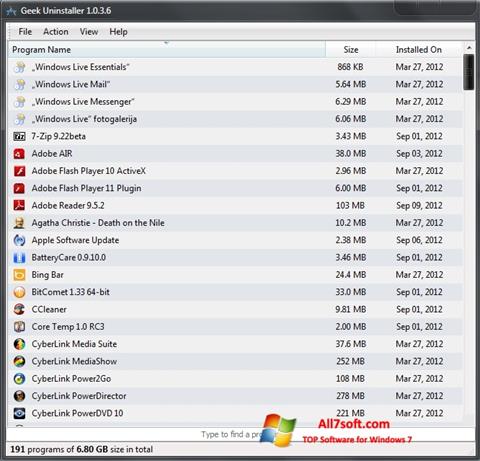Sort by Size column header
The height and width of the screenshot is (461, 480).
tap(350, 50)
